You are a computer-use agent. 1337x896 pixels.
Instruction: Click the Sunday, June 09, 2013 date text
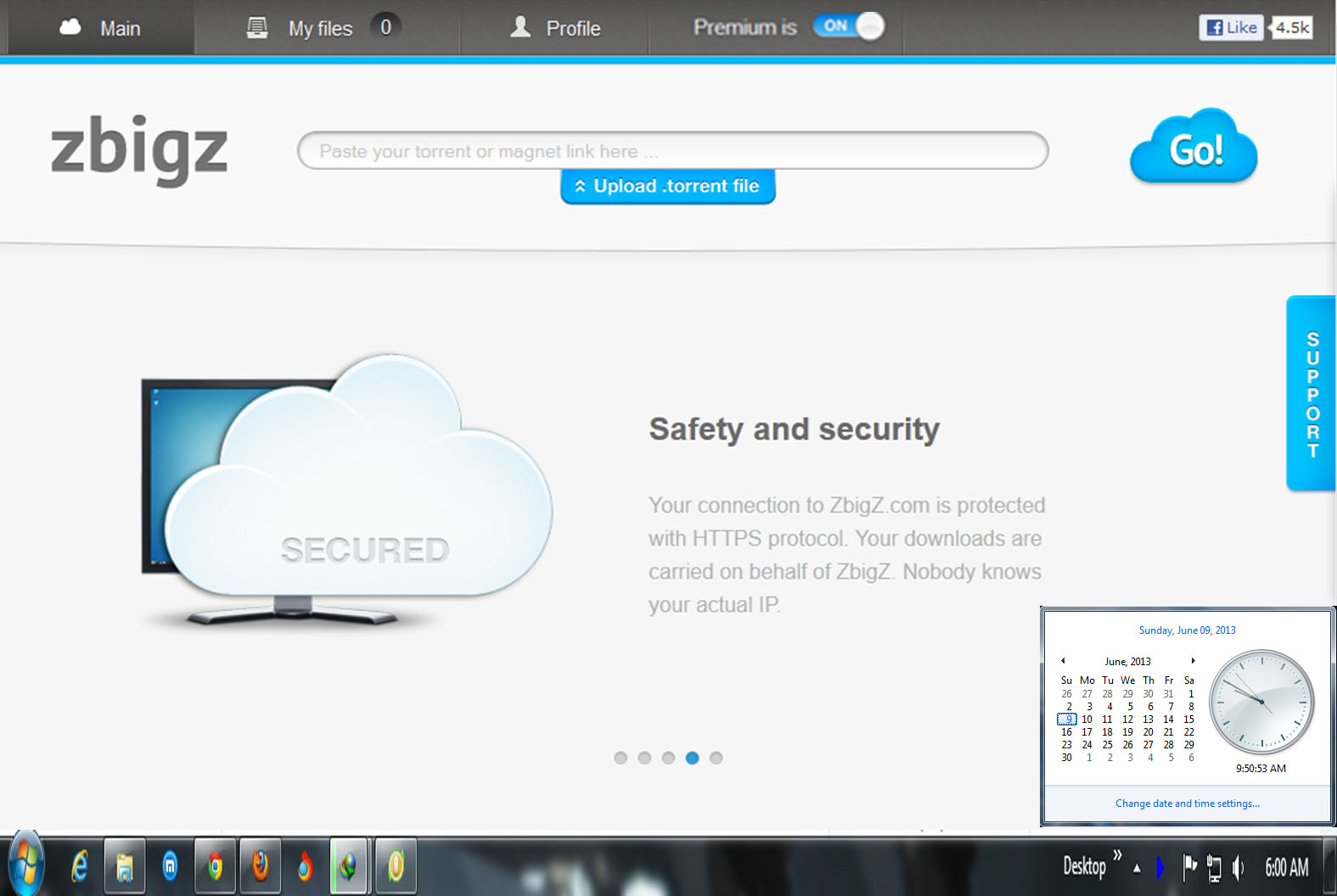1187,630
